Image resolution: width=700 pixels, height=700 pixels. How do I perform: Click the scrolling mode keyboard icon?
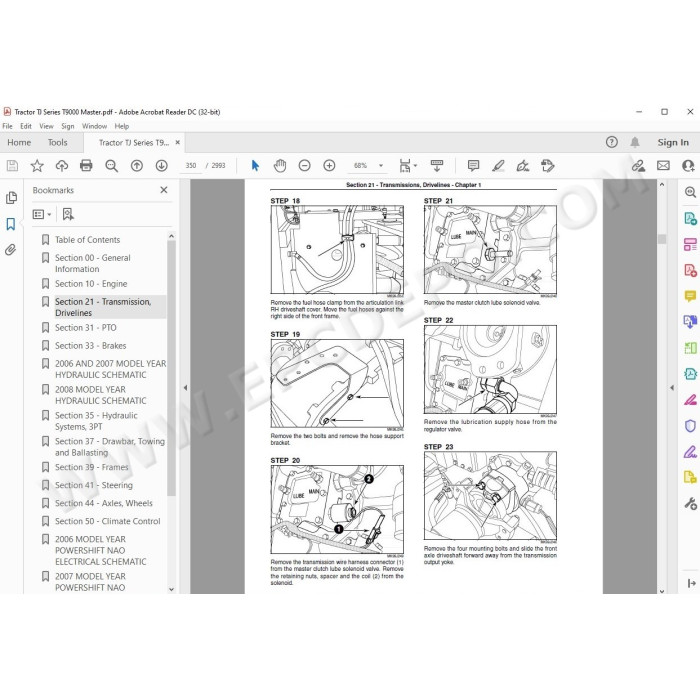point(437,166)
